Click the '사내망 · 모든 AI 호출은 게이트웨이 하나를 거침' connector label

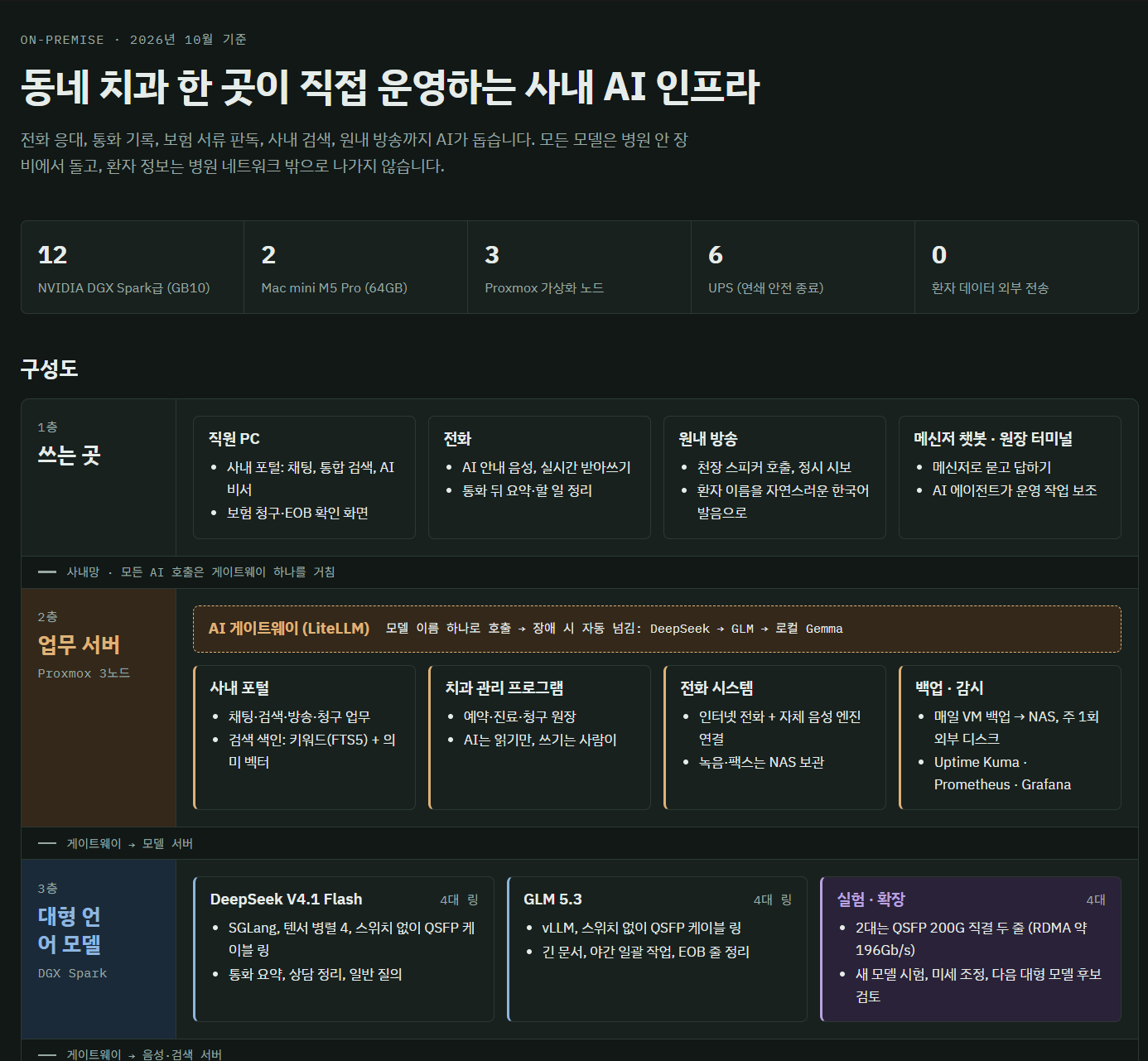[200, 572]
